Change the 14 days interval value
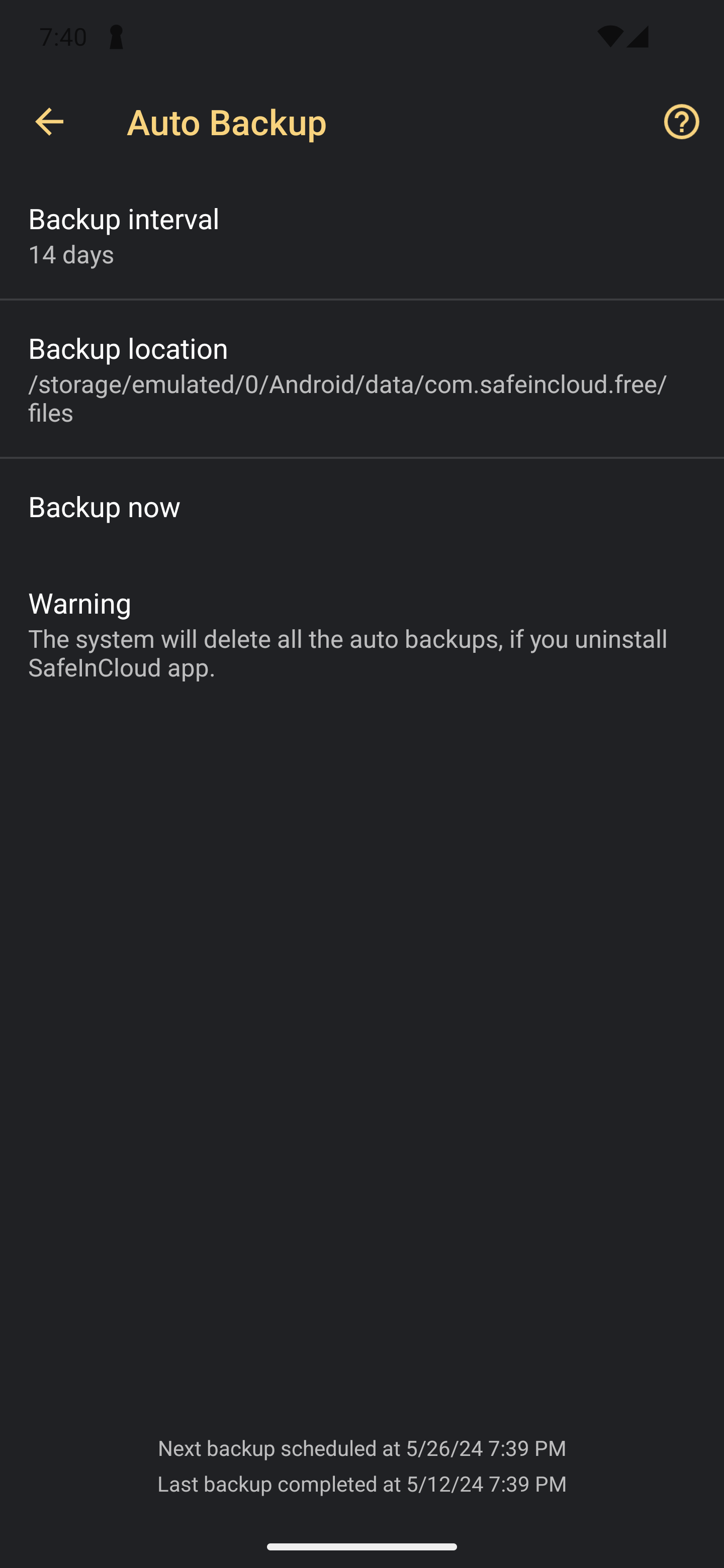The width and height of the screenshot is (724, 1568). pyautogui.click(x=71, y=255)
